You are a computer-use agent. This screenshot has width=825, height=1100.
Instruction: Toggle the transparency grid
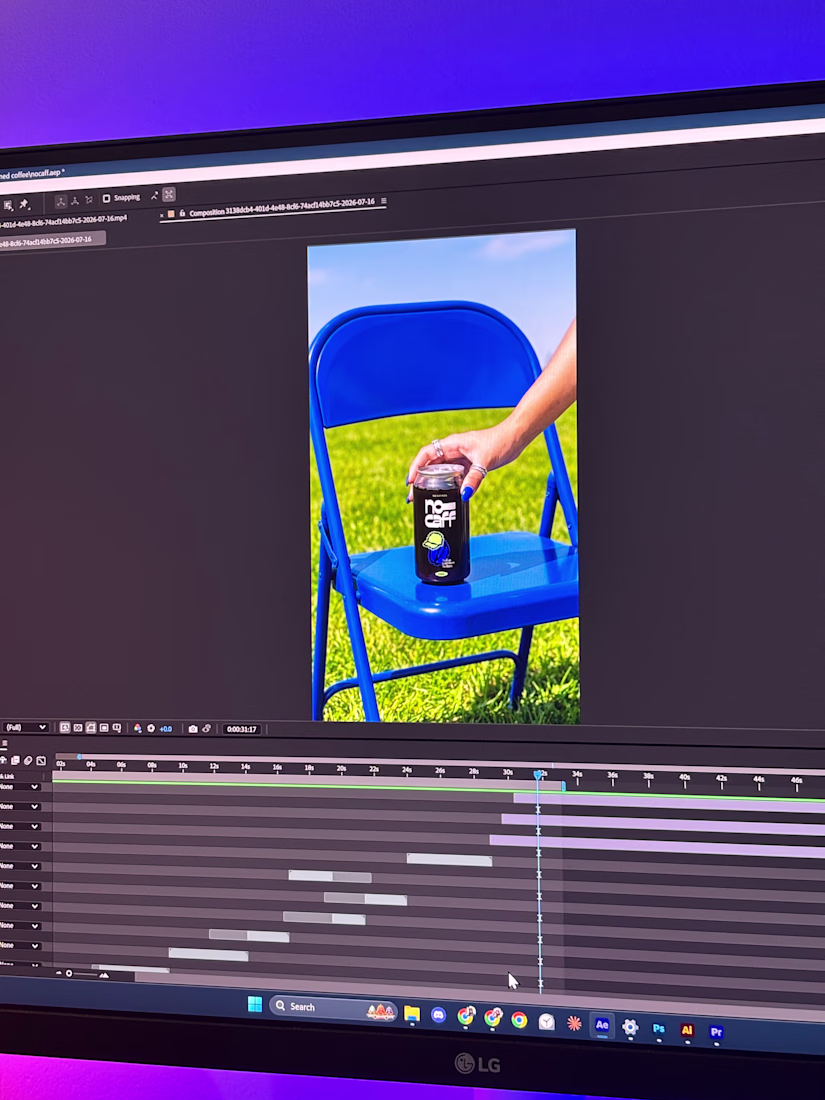tap(78, 727)
